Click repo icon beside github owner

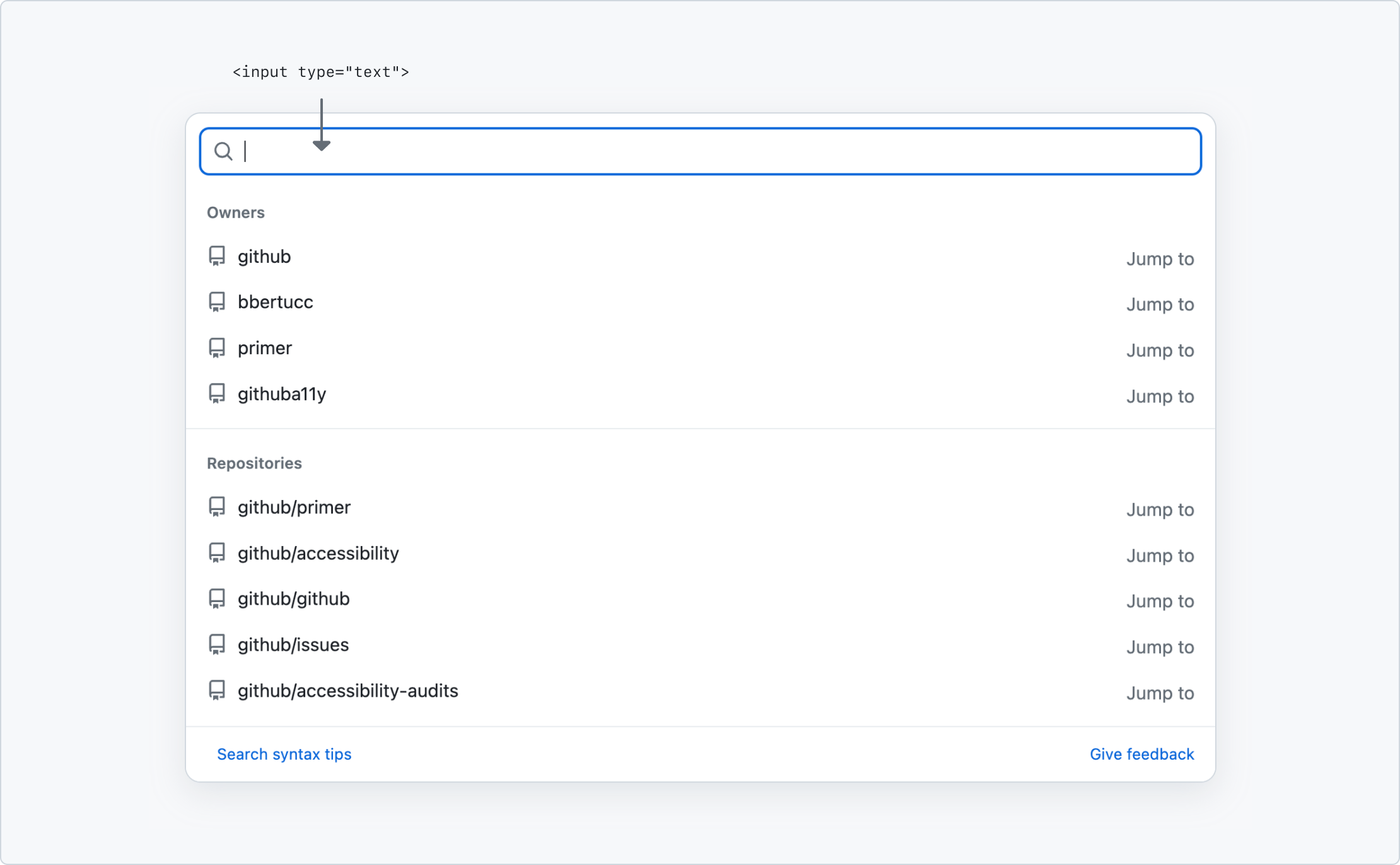[x=217, y=256]
